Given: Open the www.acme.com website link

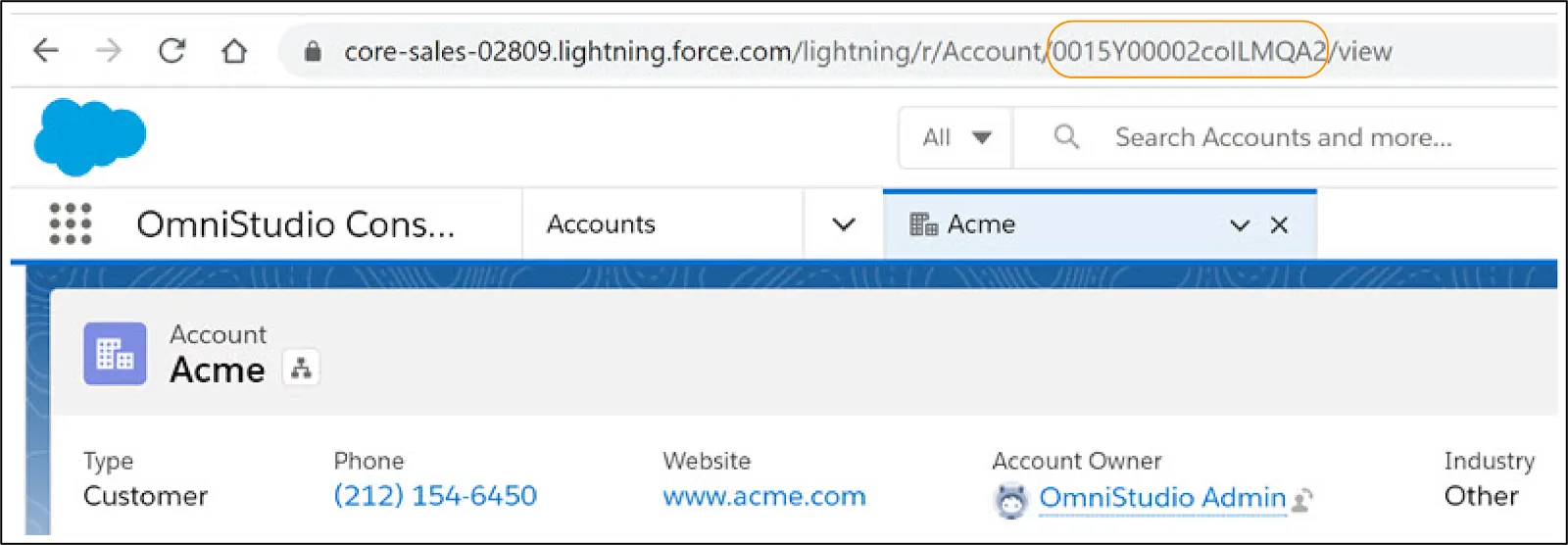Looking at the screenshot, I should [764, 496].
